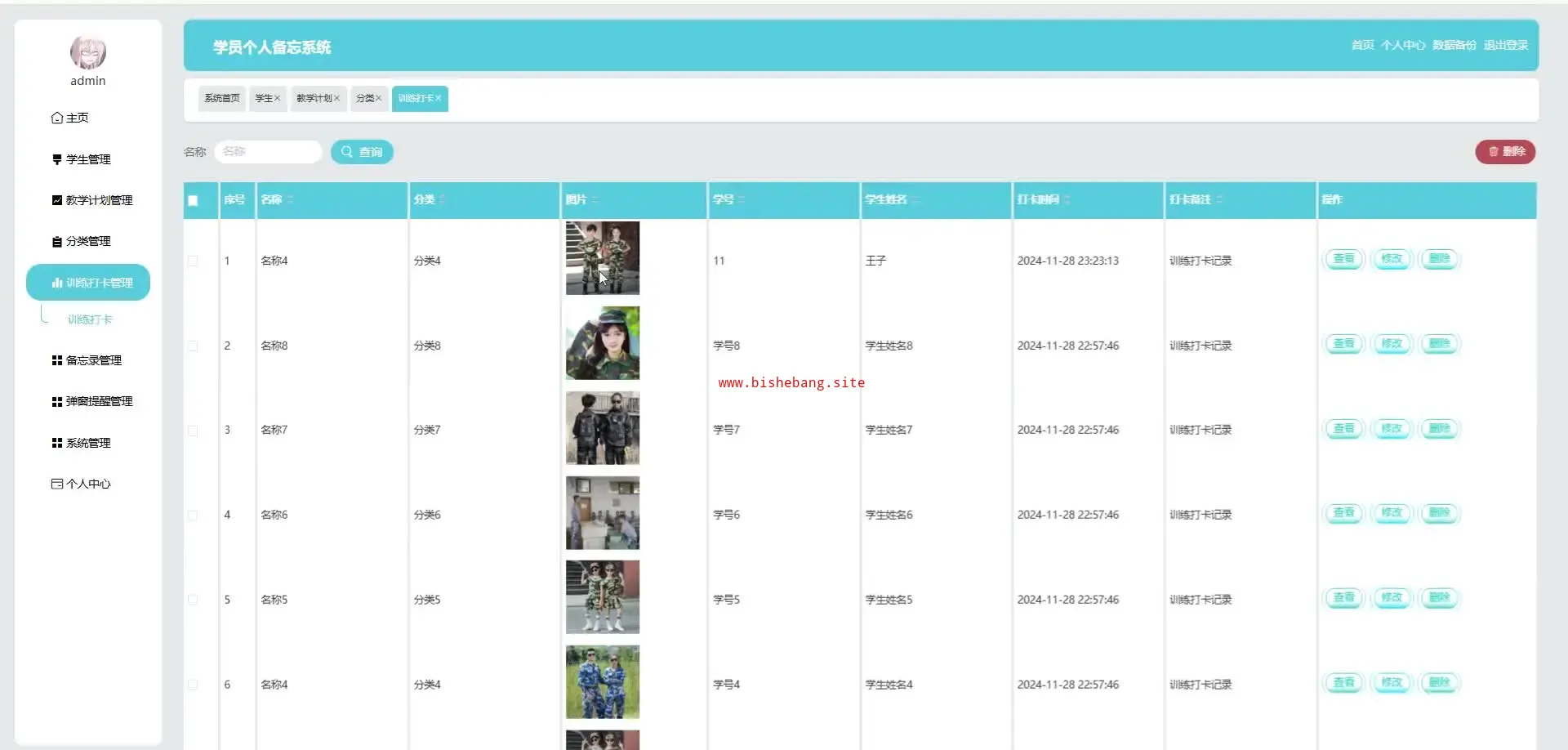Image resolution: width=1568 pixels, height=750 pixels.
Task: Click the 训练打卡管理 bar chart icon
Action: (x=57, y=283)
